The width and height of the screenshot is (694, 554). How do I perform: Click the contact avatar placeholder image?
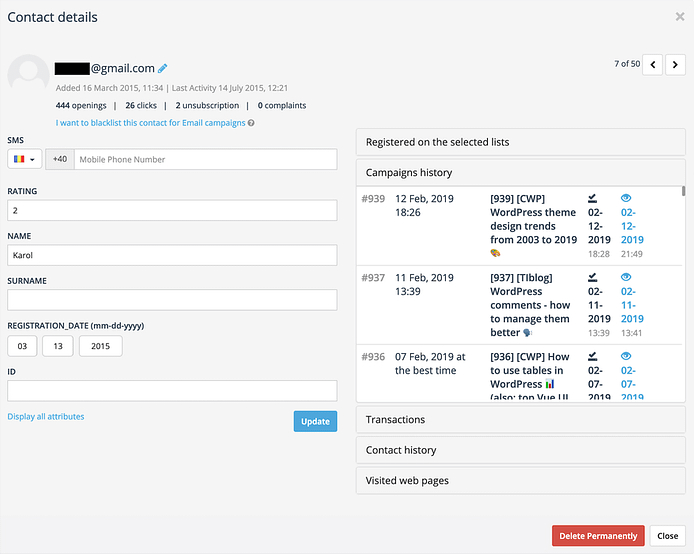28,75
